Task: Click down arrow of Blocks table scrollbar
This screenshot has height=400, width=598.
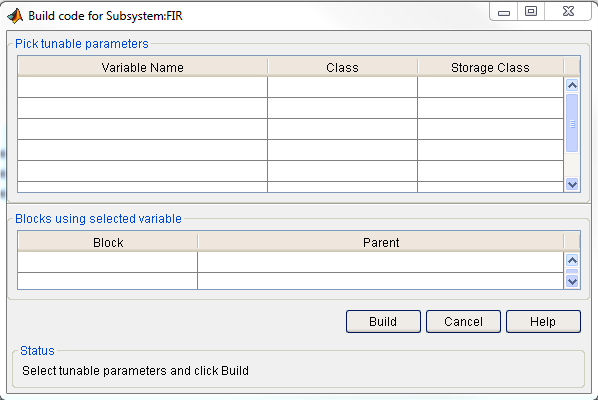Action: (572, 281)
